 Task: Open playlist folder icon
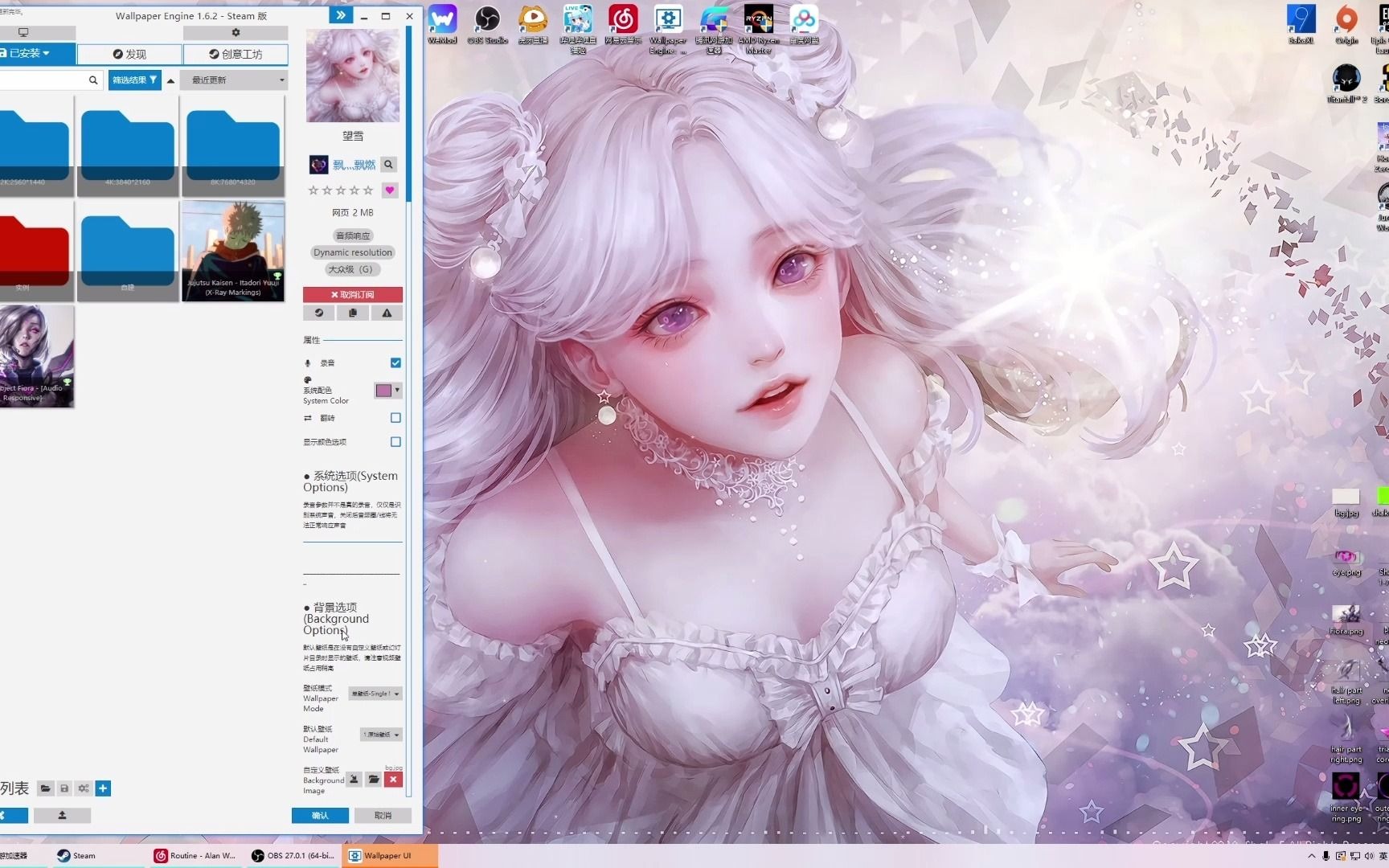pyautogui.click(x=45, y=789)
